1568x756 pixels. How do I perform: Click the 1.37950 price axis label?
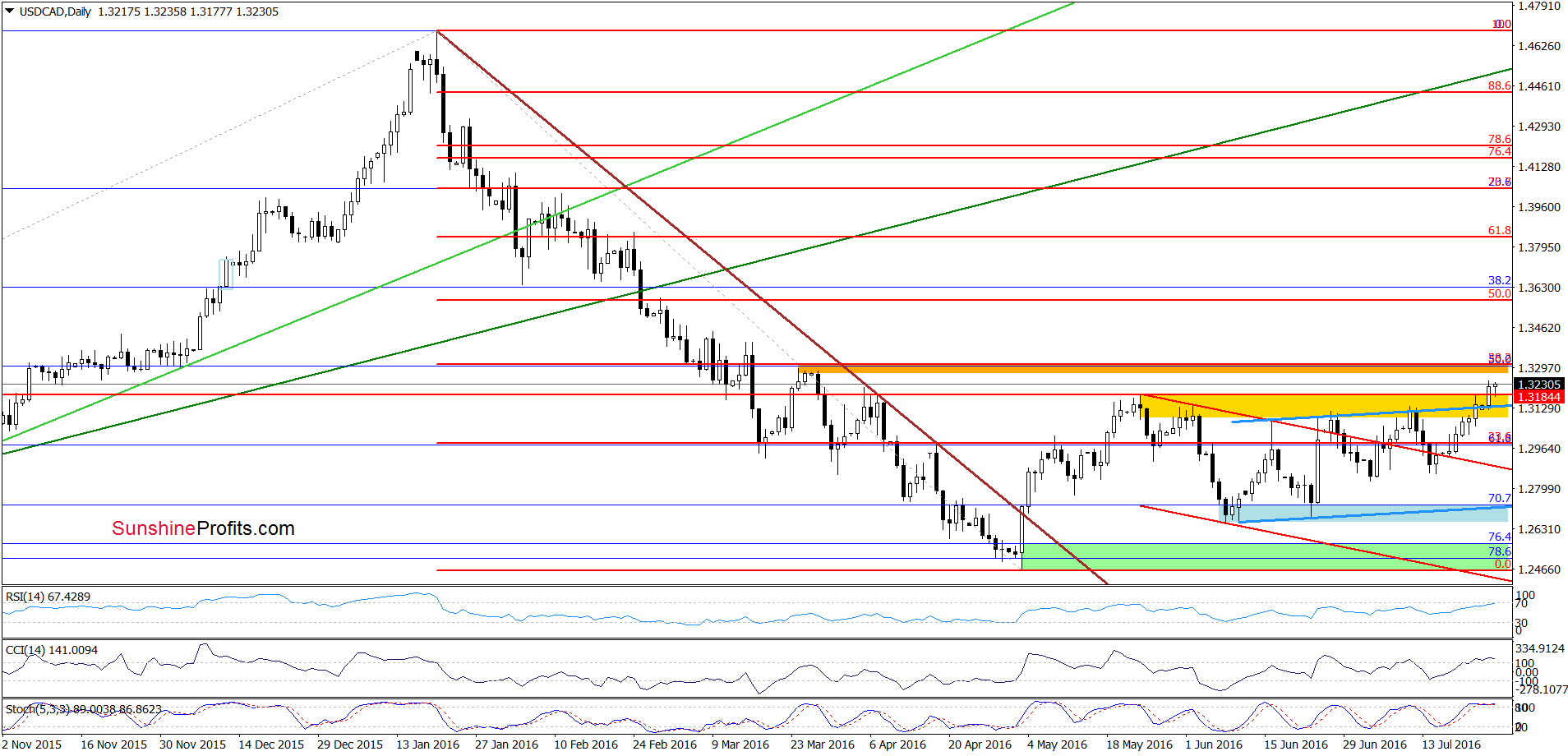[1538, 247]
